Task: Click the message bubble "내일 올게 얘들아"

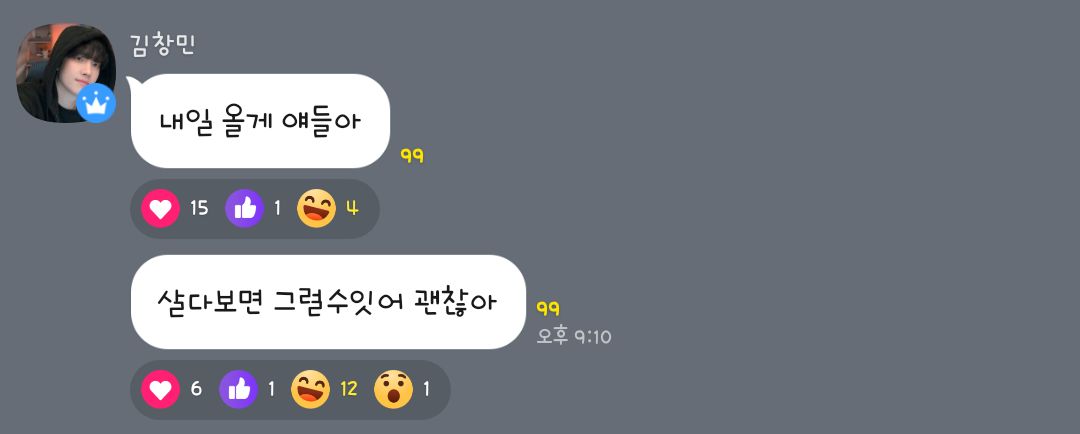Action: tap(260, 121)
